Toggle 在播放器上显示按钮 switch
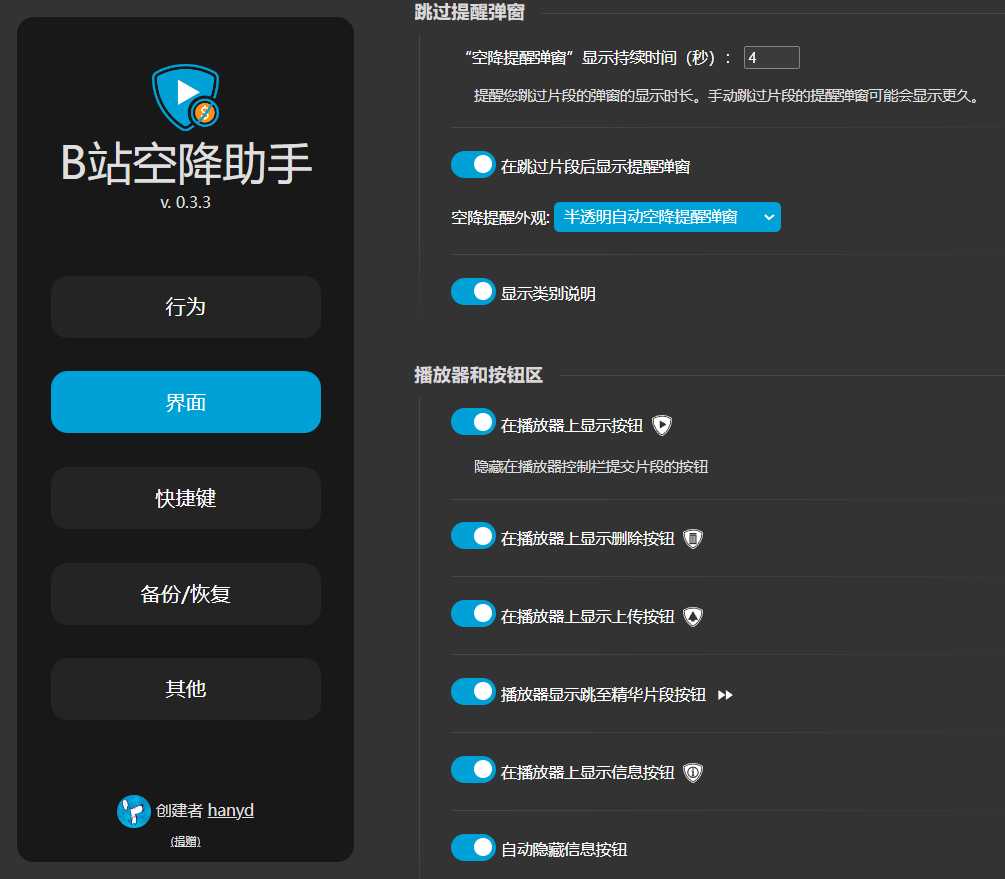 coord(473,422)
